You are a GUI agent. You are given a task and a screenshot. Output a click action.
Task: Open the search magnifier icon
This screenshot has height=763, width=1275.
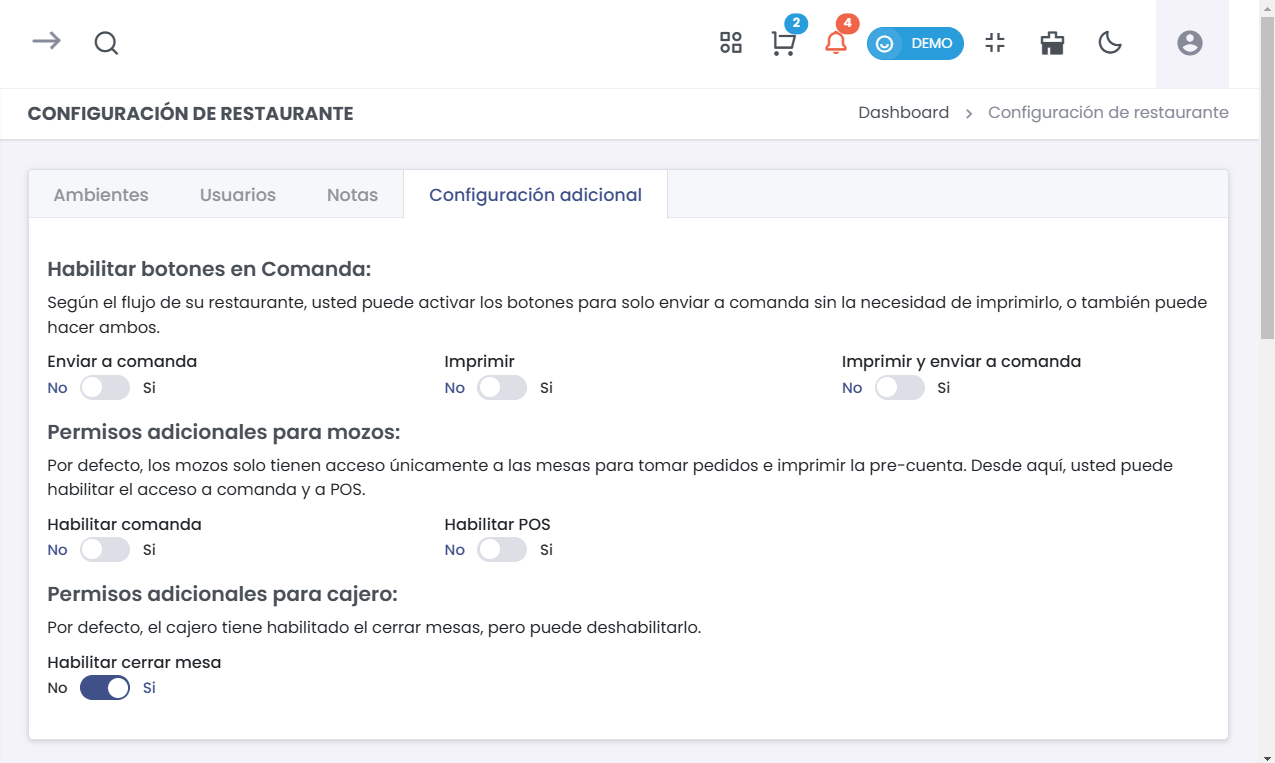pyautogui.click(x=106, y=43)
